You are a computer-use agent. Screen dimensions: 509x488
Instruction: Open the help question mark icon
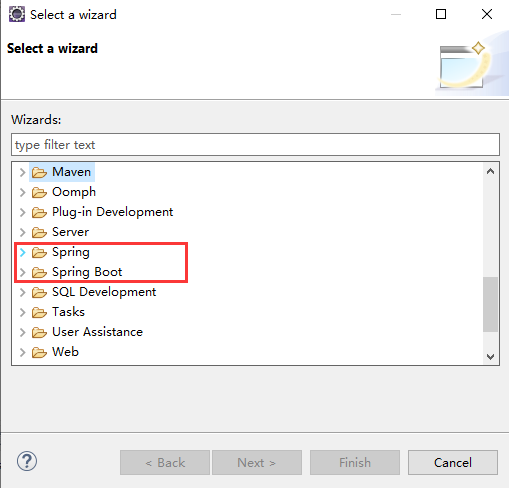[x=27, y=461]
